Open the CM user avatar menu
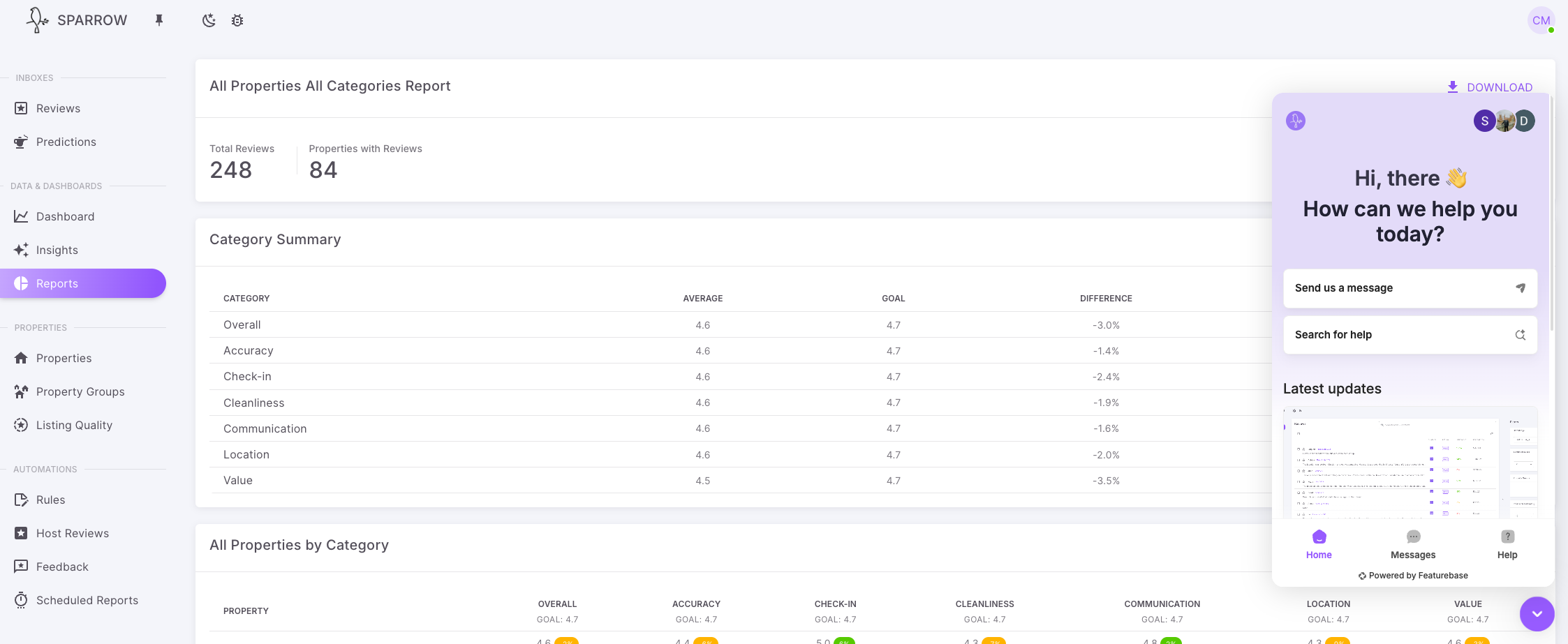 point(1541,20)
